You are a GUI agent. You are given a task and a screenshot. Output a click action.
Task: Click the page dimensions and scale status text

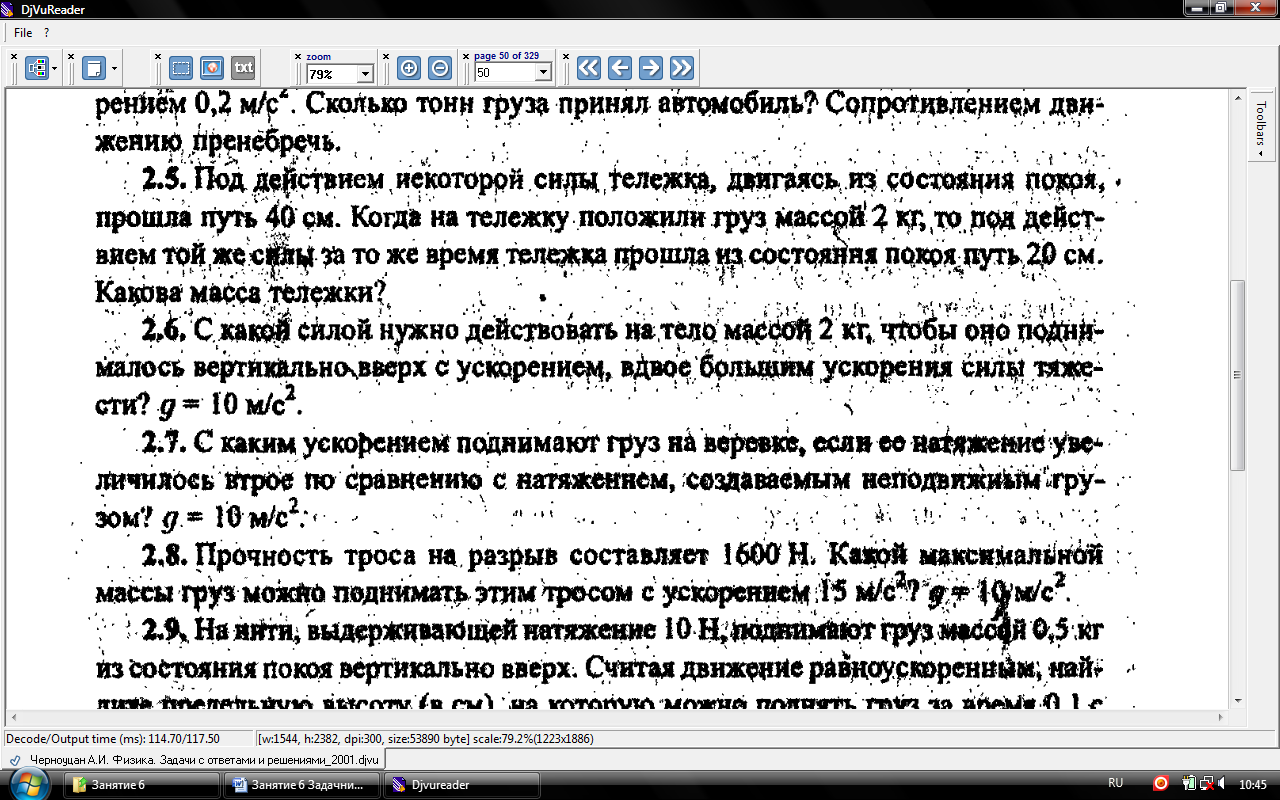pyautogui.click(x=425, y=739)
